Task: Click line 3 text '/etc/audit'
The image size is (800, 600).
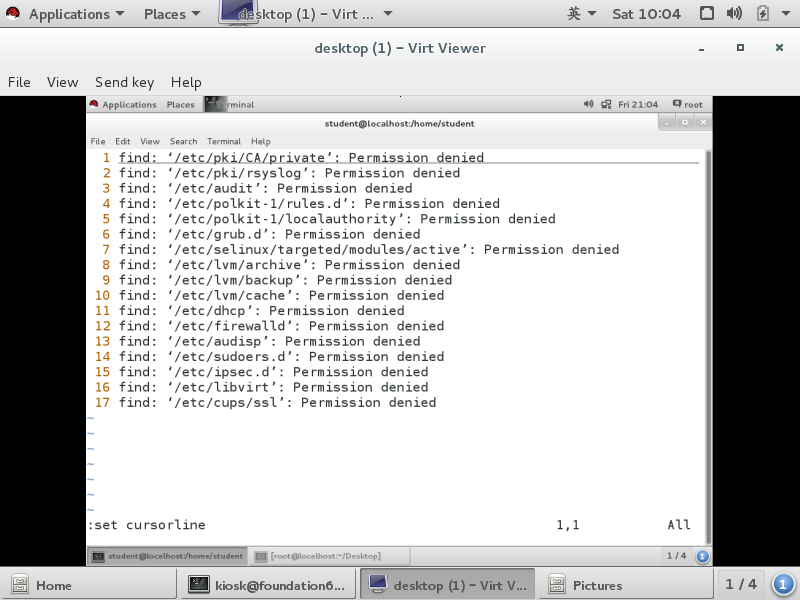Action: point(213,188)
